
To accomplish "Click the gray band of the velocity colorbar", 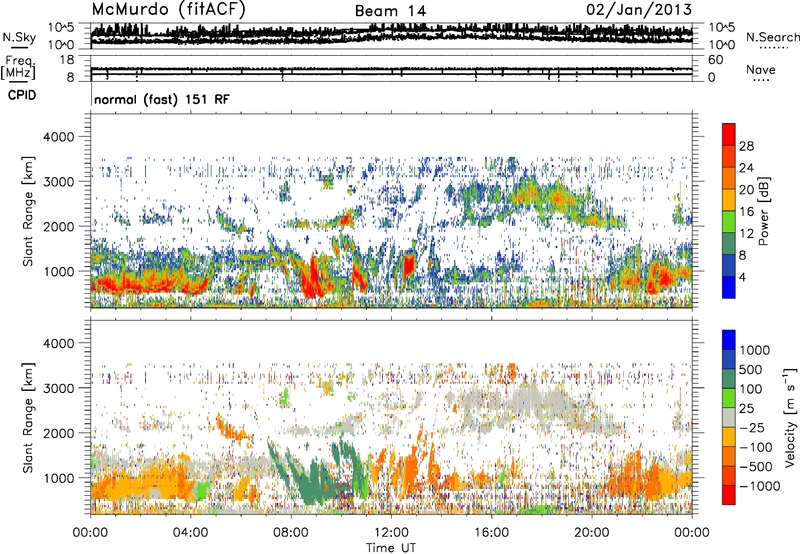I will (729, 418).
